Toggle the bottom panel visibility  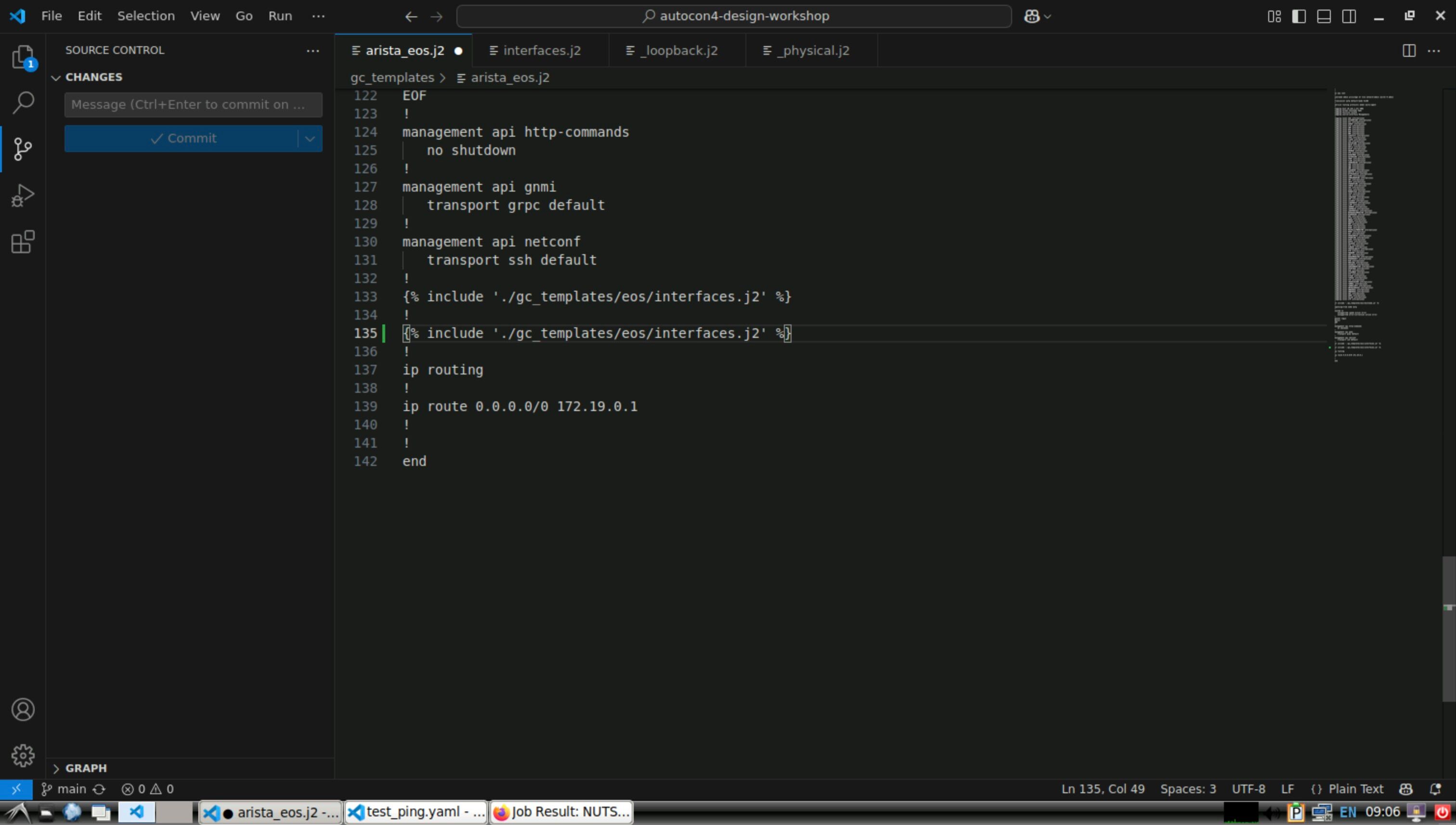(1324, 16)
